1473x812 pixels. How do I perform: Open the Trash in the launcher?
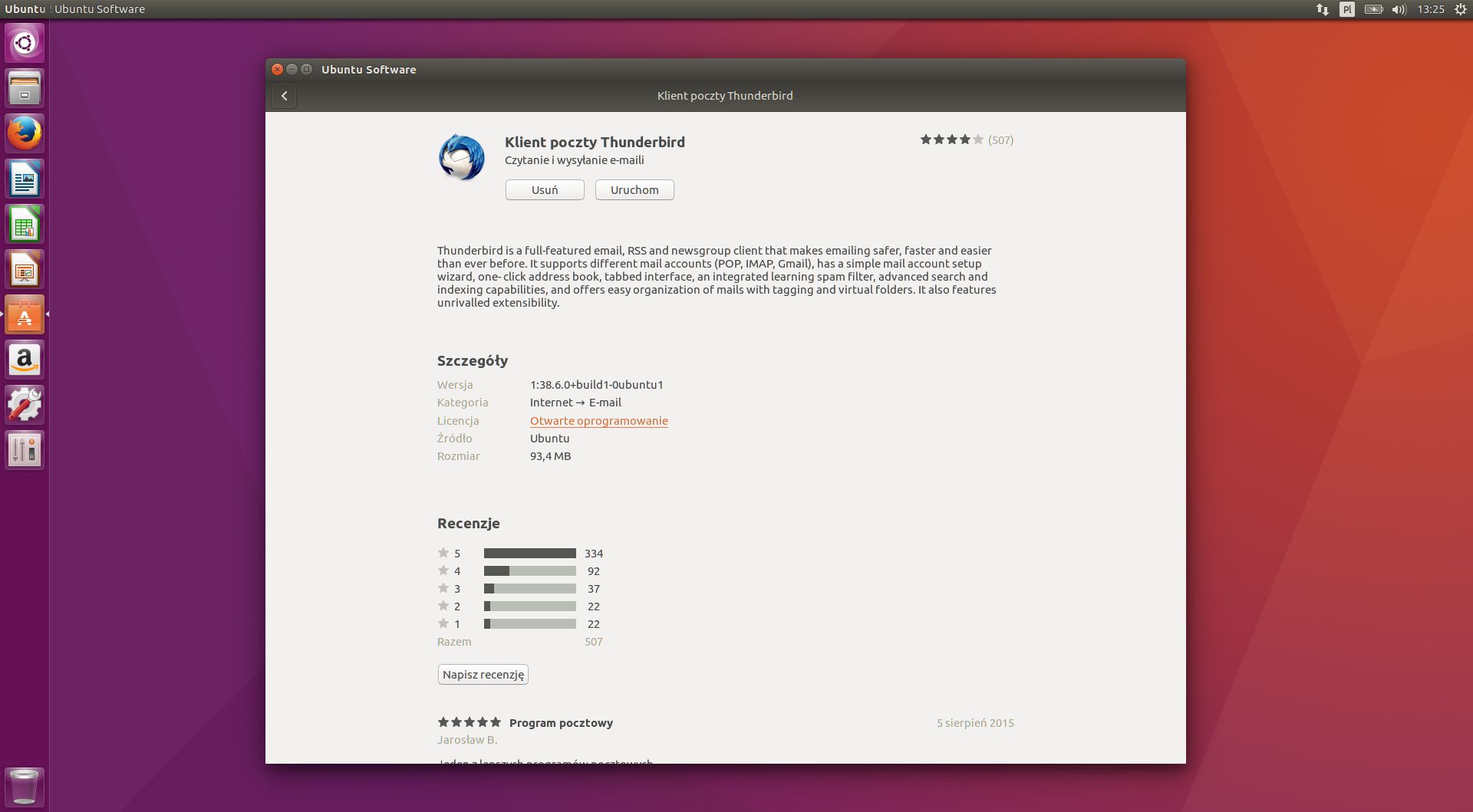point(25,787)
